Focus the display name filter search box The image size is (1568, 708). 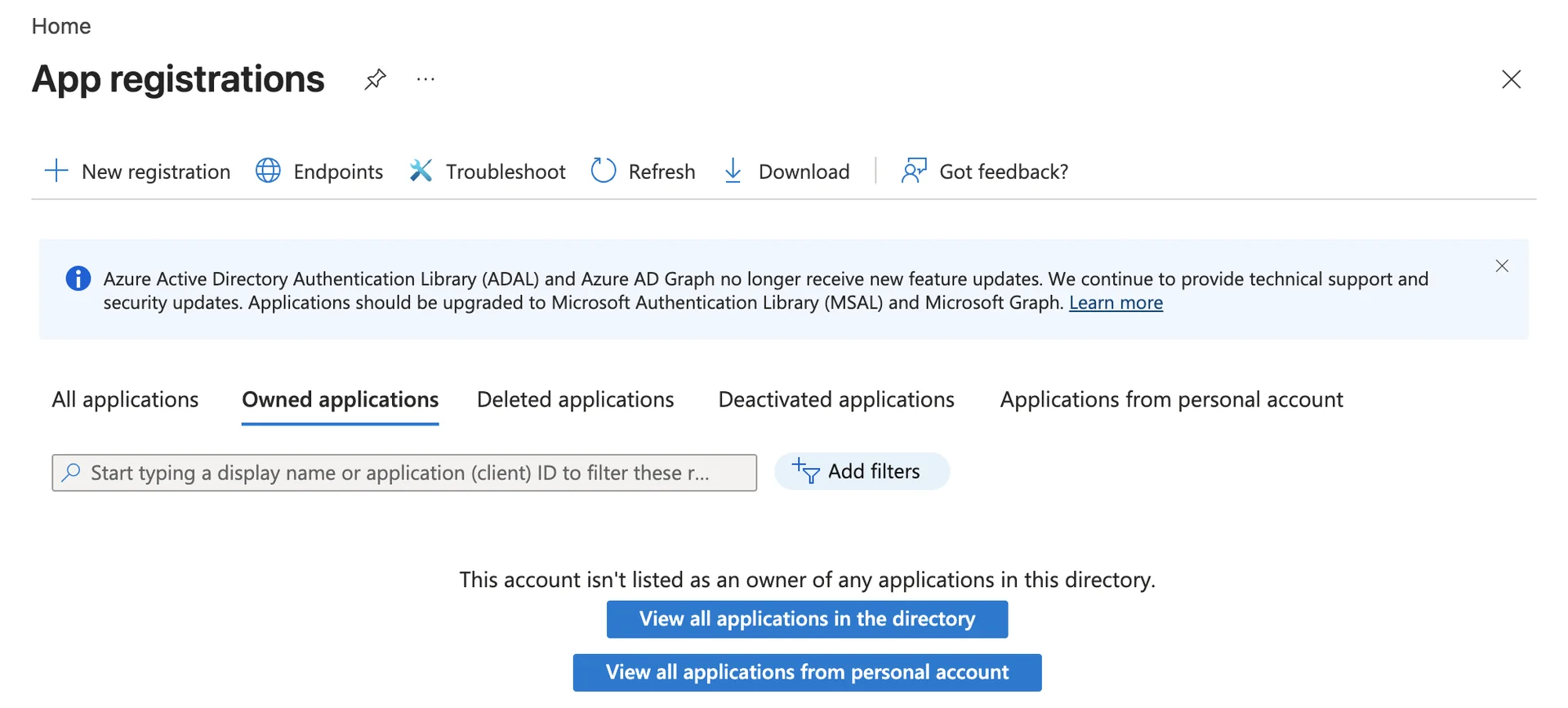point(404,473)
